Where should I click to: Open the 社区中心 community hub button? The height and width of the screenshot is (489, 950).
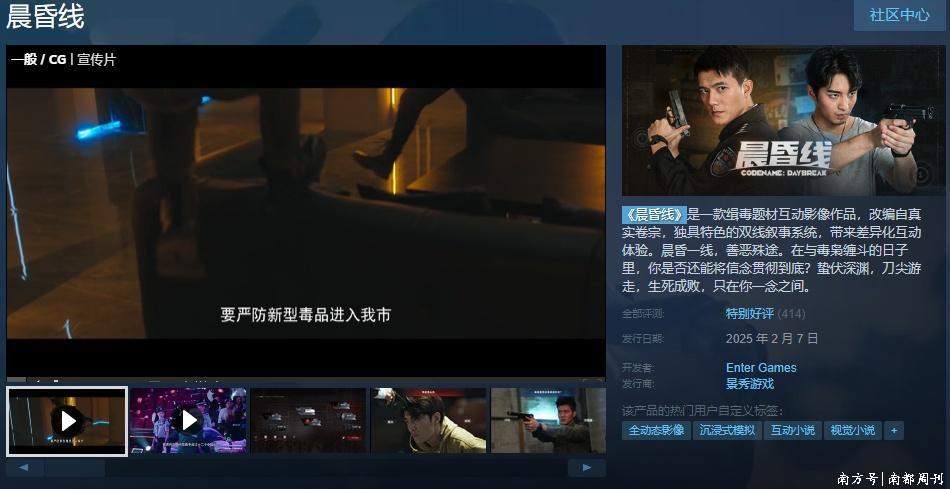[x=899, y=15]
